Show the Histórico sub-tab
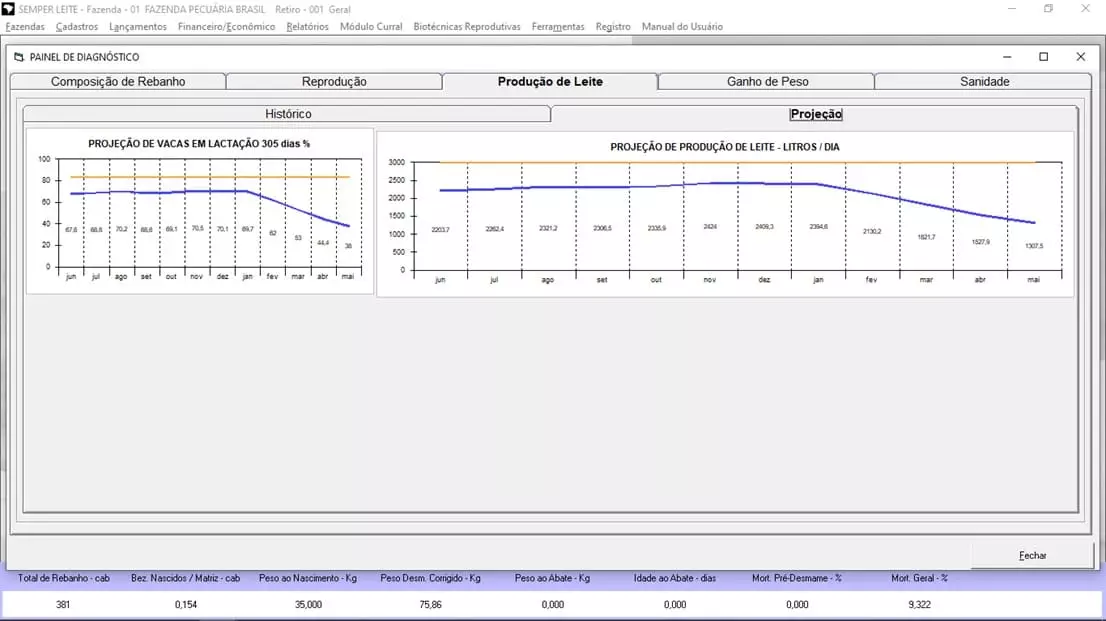This screenshot has height=621, width=1106. click(x=288, y=114)
